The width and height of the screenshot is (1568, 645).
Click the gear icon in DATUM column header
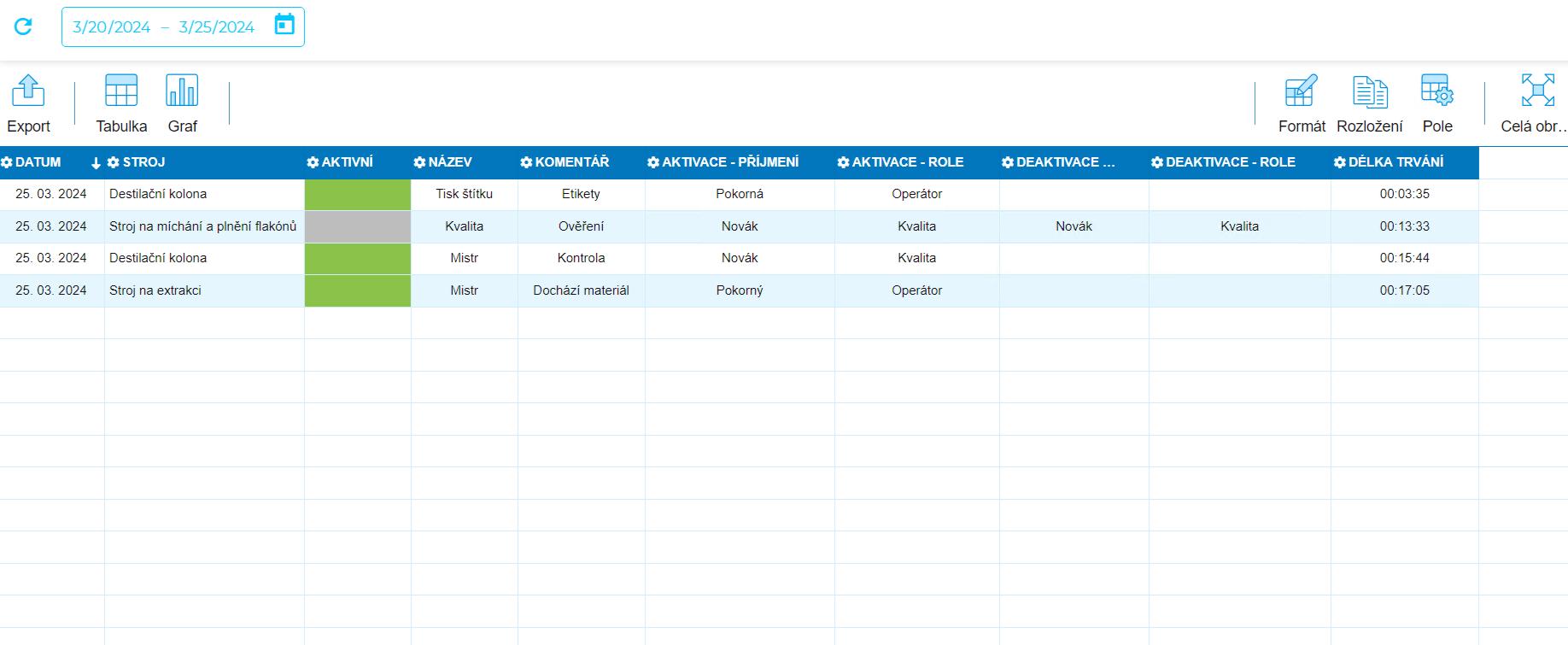tap(7, 162)
